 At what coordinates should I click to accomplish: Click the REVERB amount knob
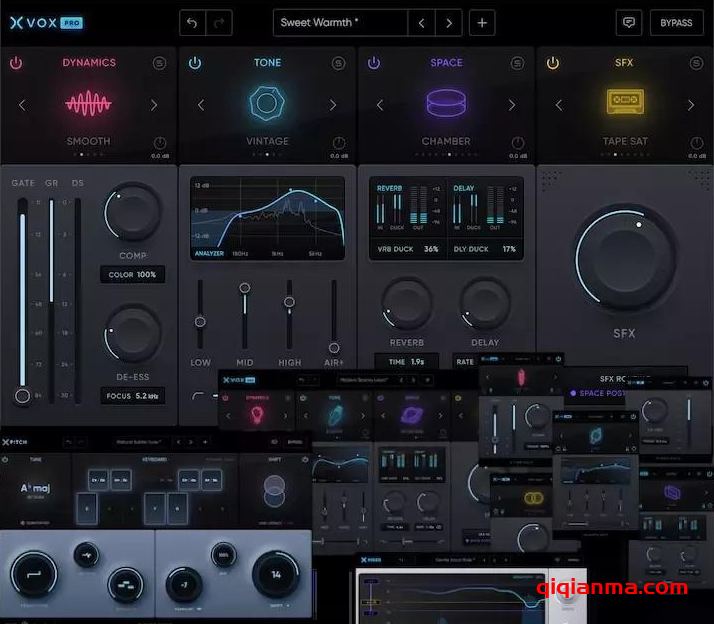407,304
